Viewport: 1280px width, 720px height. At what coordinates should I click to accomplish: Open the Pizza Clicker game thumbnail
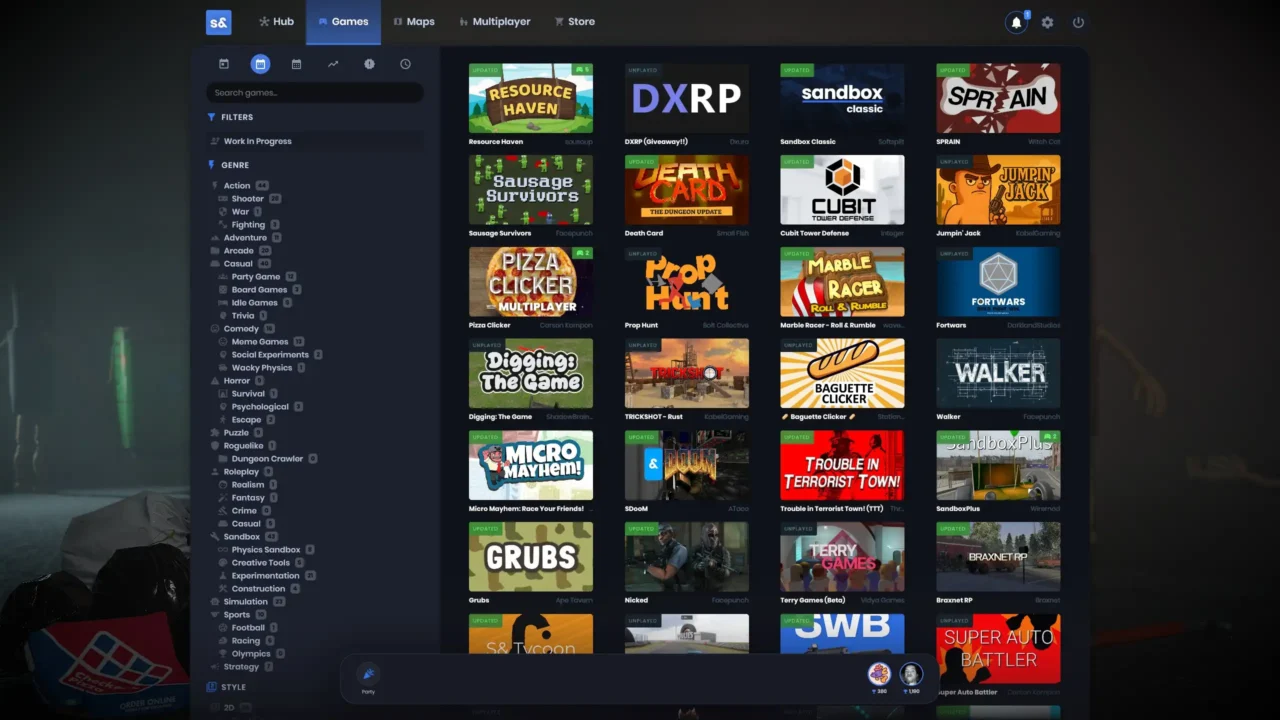[531, 281]
